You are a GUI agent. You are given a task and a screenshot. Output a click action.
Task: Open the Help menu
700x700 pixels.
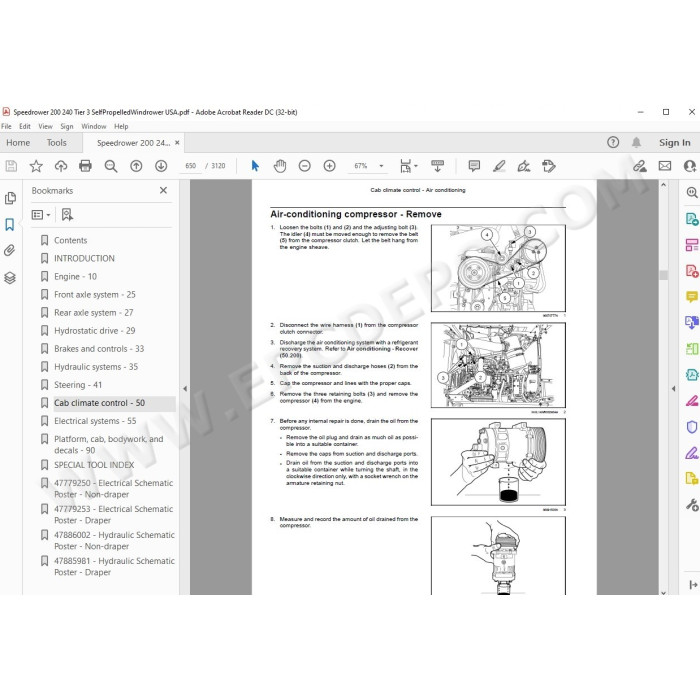click(121, 126)
